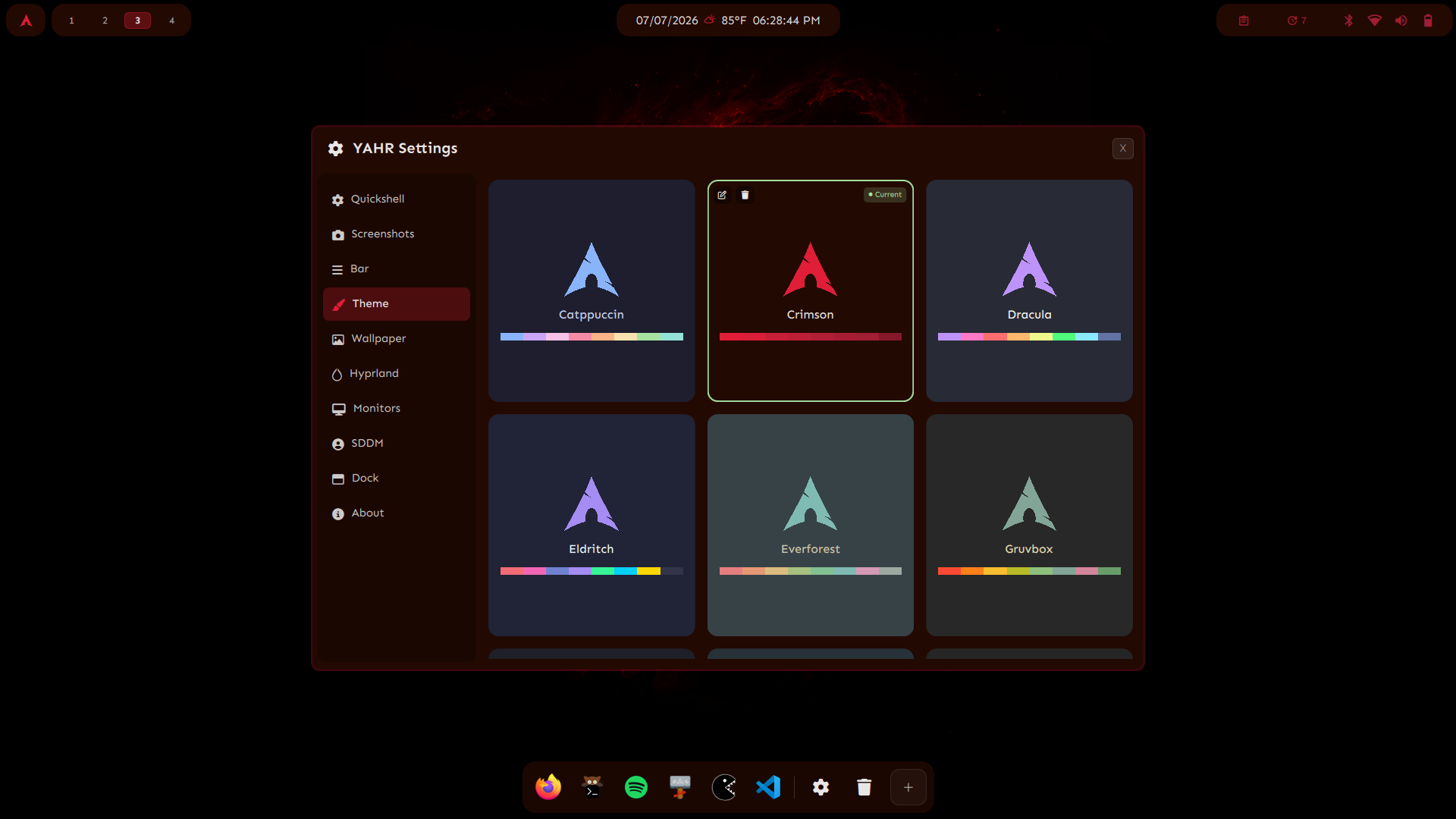
Task: Go to Bar settings
Action: 396,268
